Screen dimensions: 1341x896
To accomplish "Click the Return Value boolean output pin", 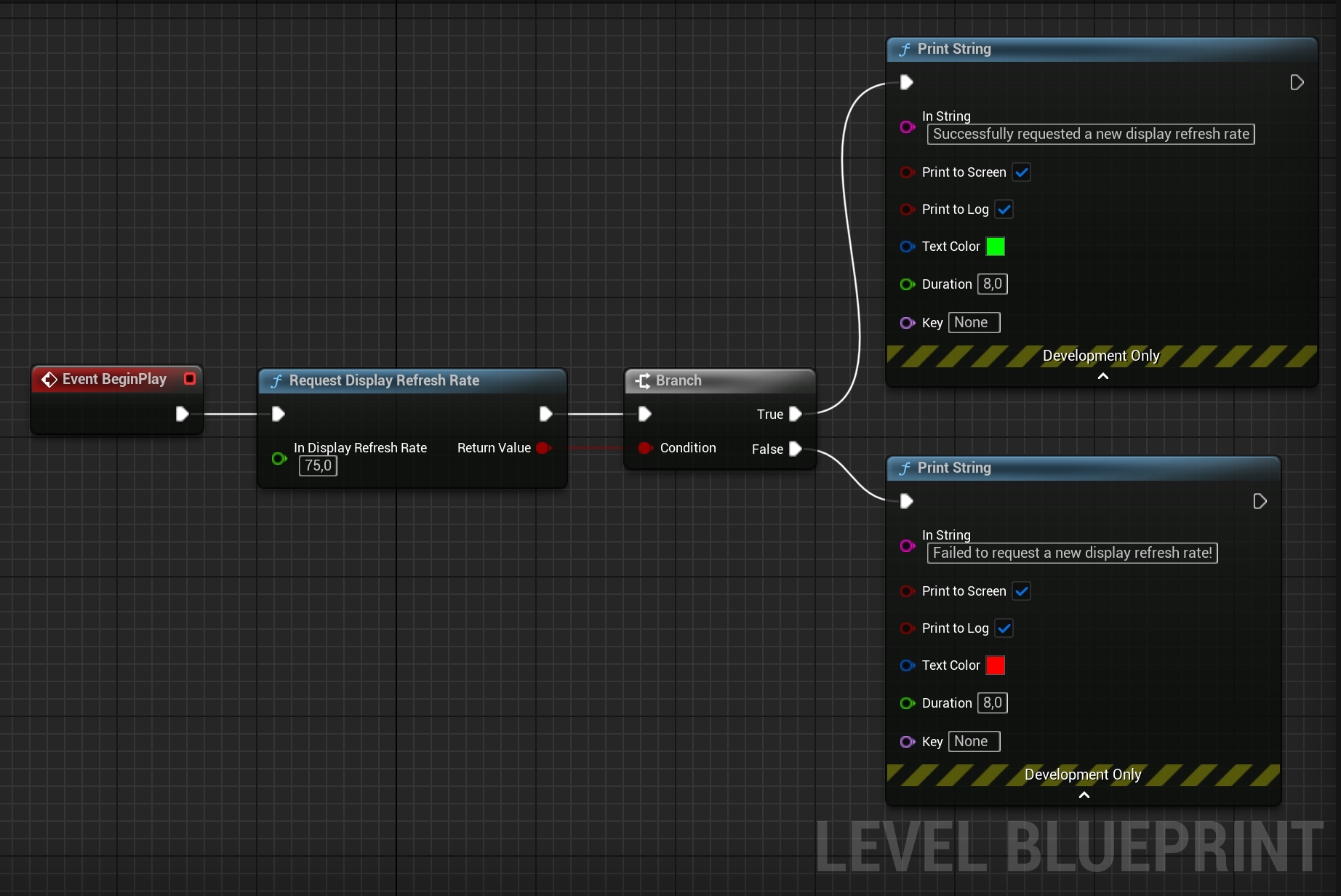I will tap(543, 448).
